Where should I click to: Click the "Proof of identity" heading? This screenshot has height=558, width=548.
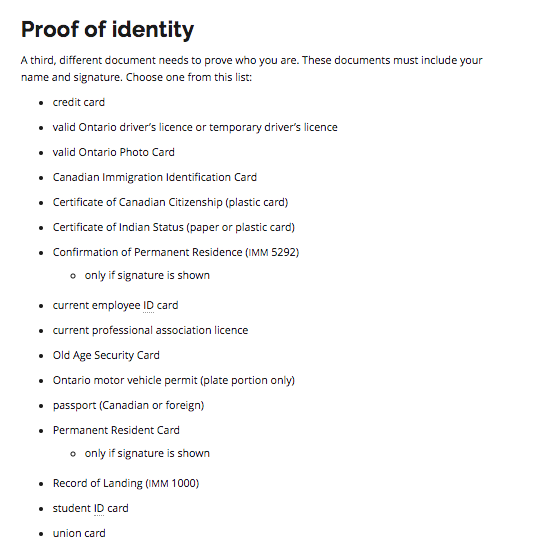(107, 30)
